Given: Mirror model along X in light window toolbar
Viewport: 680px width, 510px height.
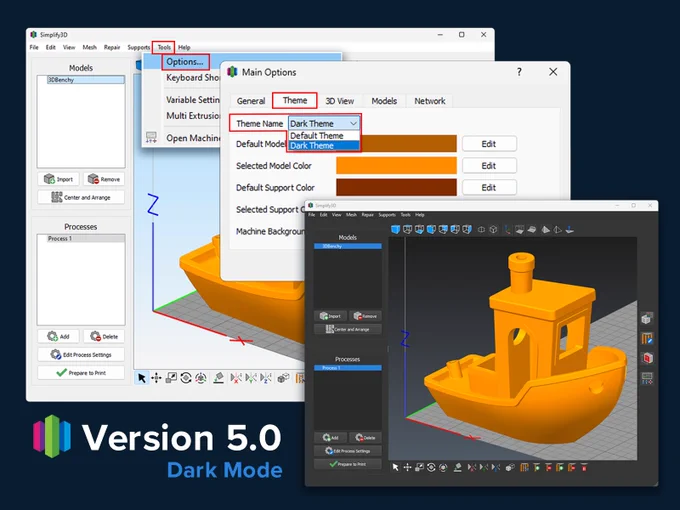Looking at the screenshot, I should tap(236, 378).
